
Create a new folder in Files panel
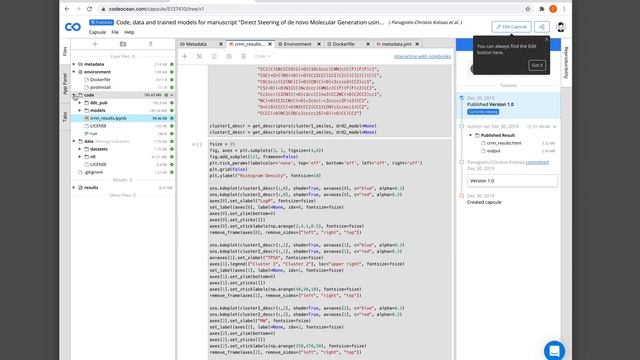123,44
